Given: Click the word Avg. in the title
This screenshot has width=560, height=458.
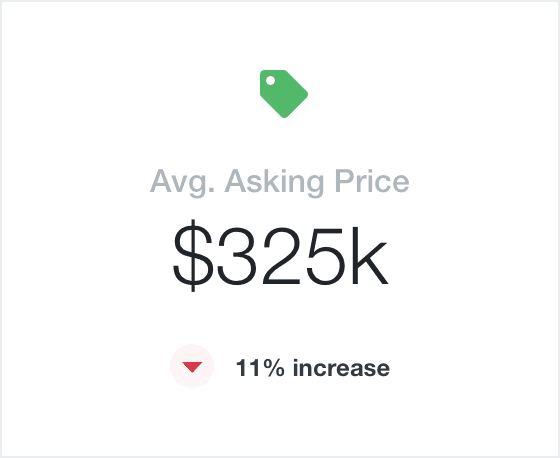Looking at the screenshot, I should (182, 182).
